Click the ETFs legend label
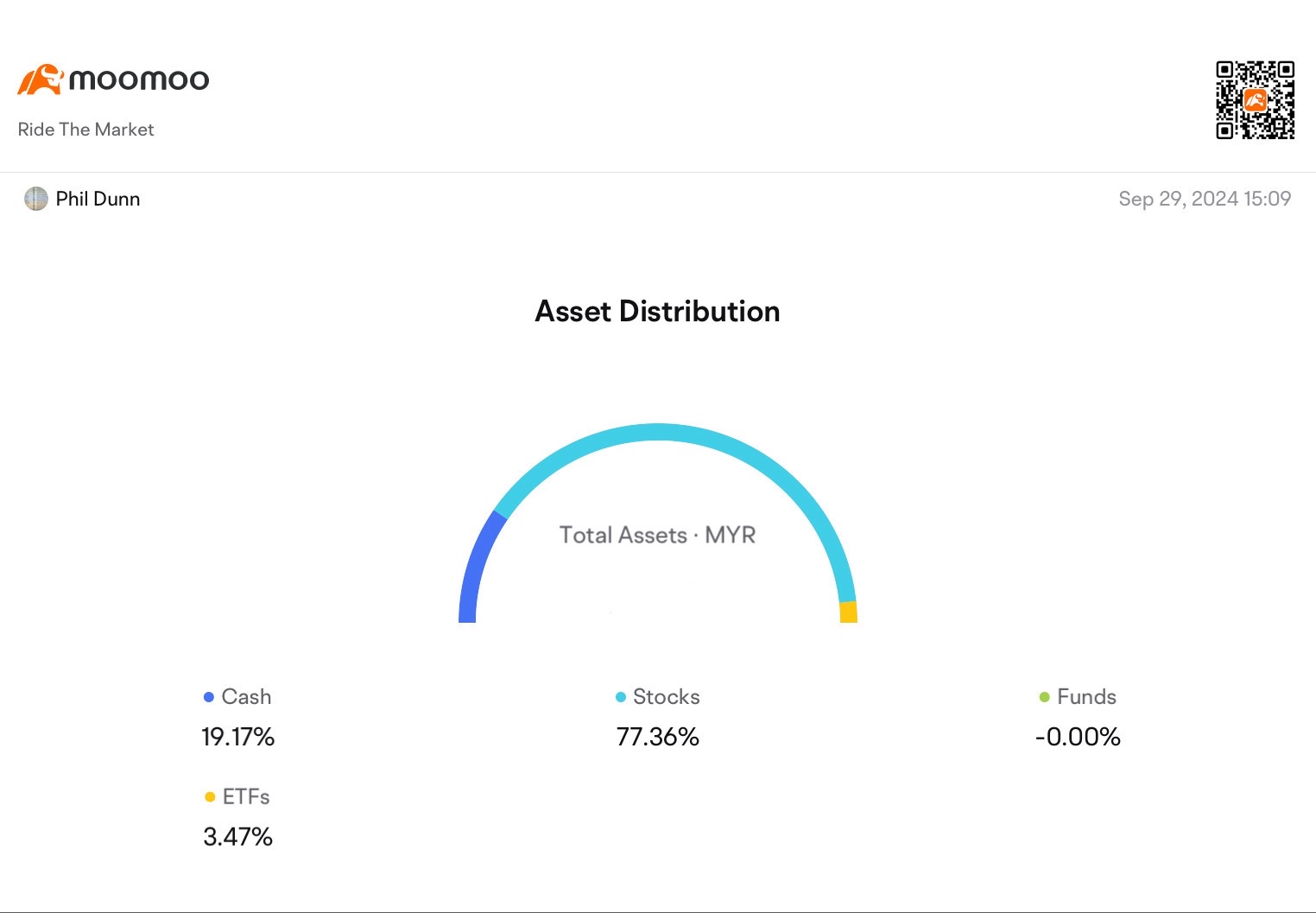Screen dimensions: 1316x913 246,796
